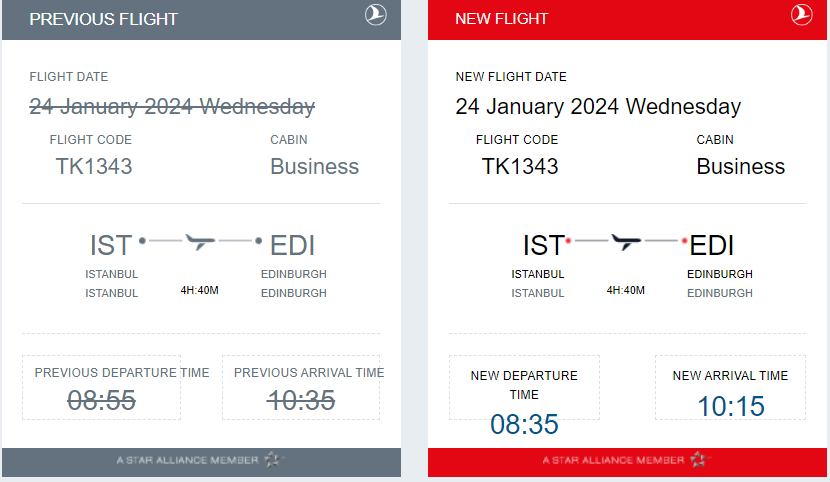Click the new flight date 24 January 2024

(x=598, y=106)
